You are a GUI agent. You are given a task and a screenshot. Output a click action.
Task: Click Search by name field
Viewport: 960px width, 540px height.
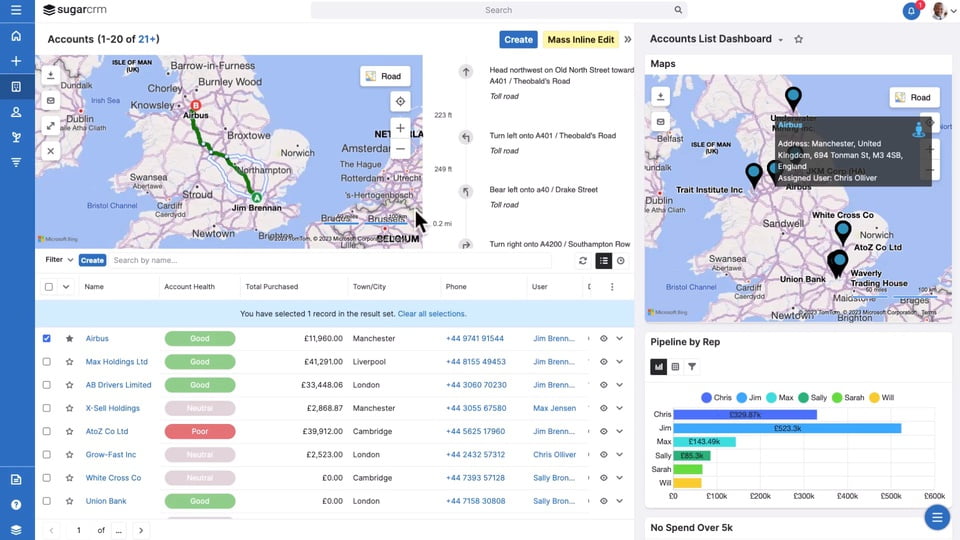[331, 260]
